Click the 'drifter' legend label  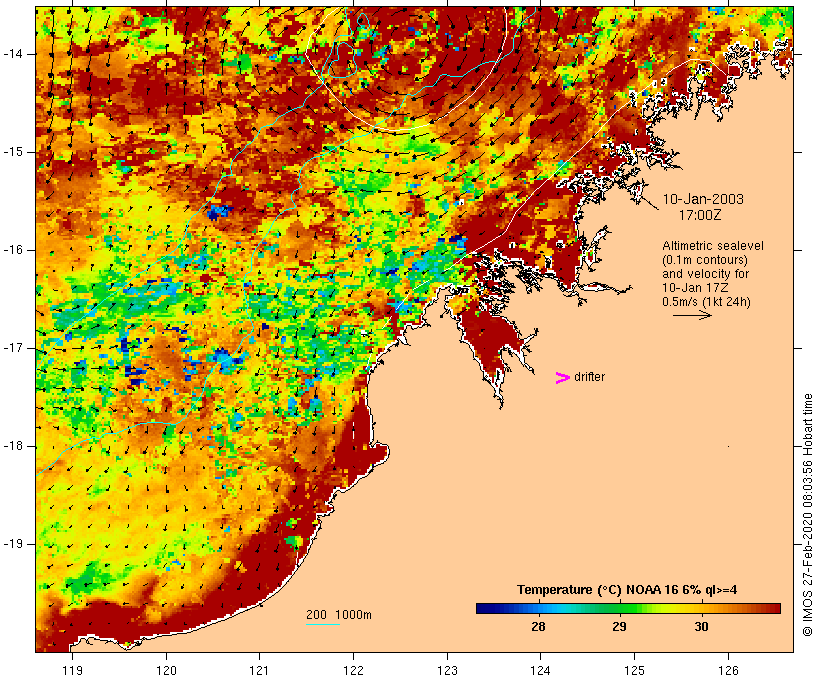589,377
